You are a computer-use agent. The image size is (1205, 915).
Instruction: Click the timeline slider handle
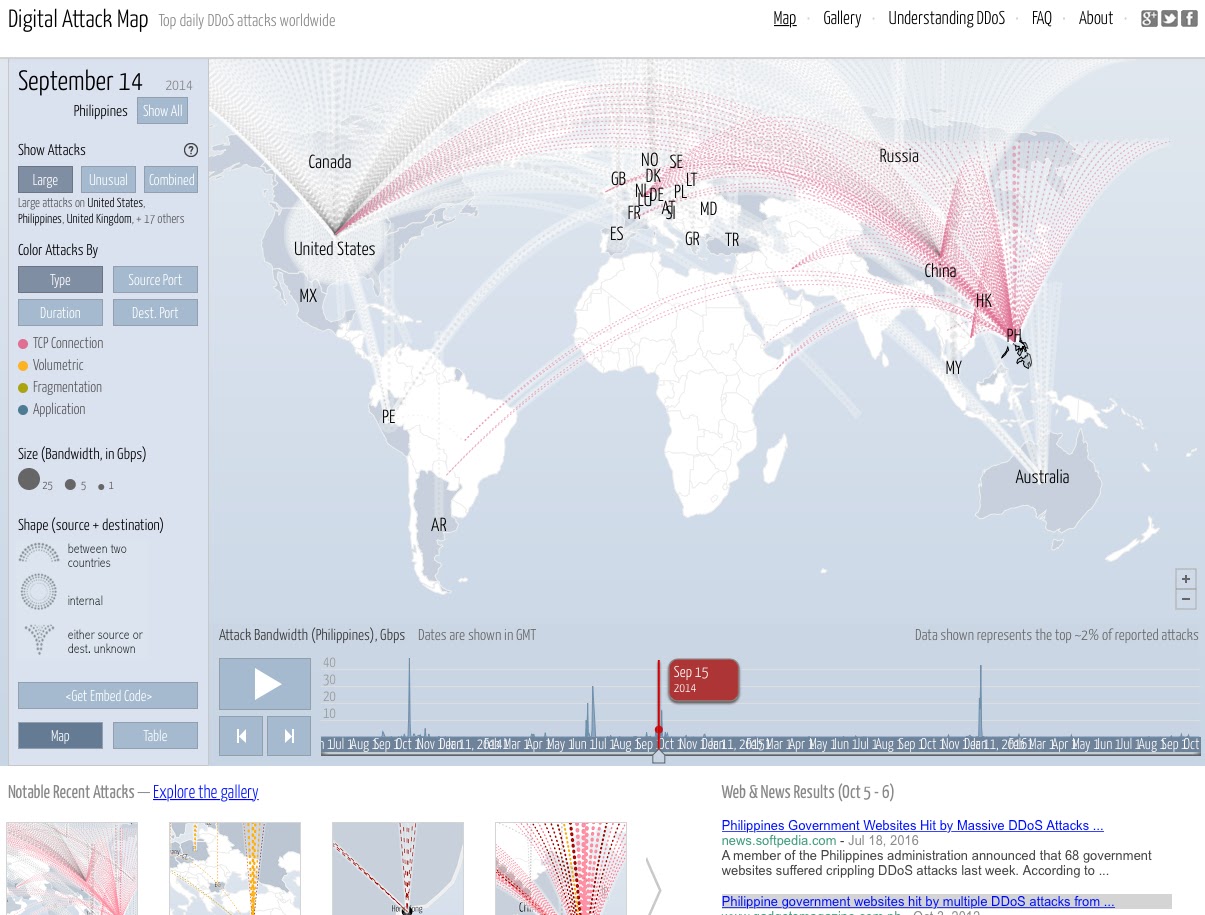coord(658,756)
